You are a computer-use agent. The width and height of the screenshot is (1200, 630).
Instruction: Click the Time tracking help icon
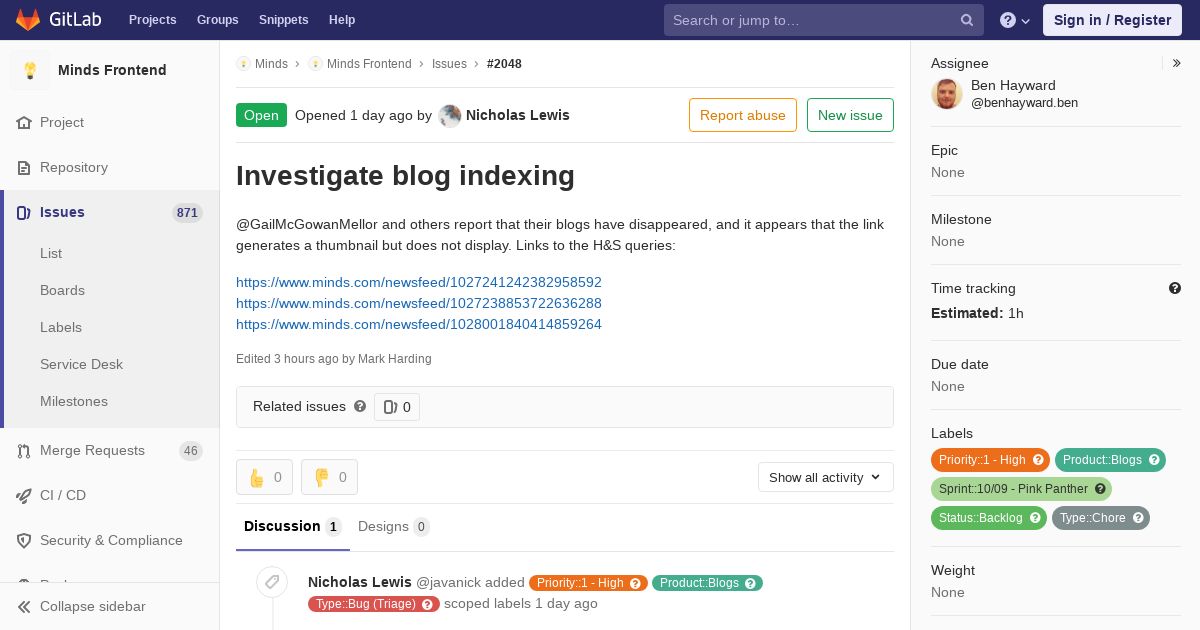click(1175, 288)
